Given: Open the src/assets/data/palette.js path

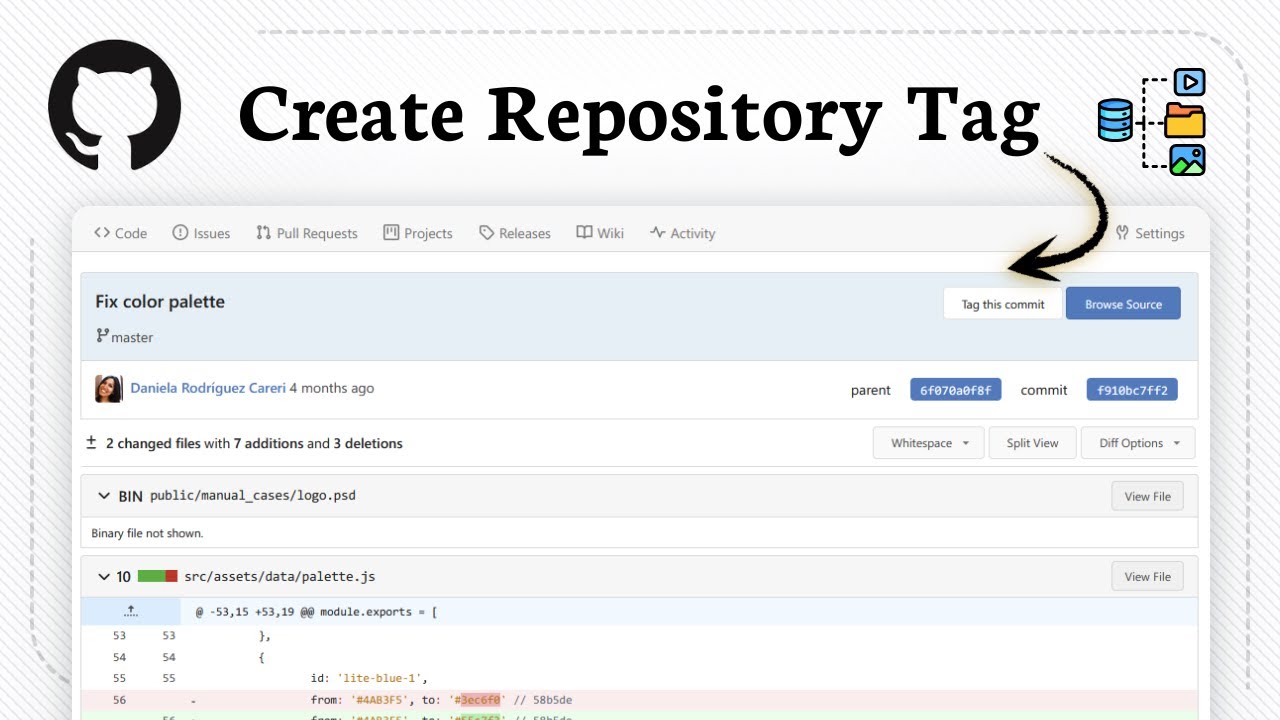Looking at the screenshot, I should [x=280, y=577].
